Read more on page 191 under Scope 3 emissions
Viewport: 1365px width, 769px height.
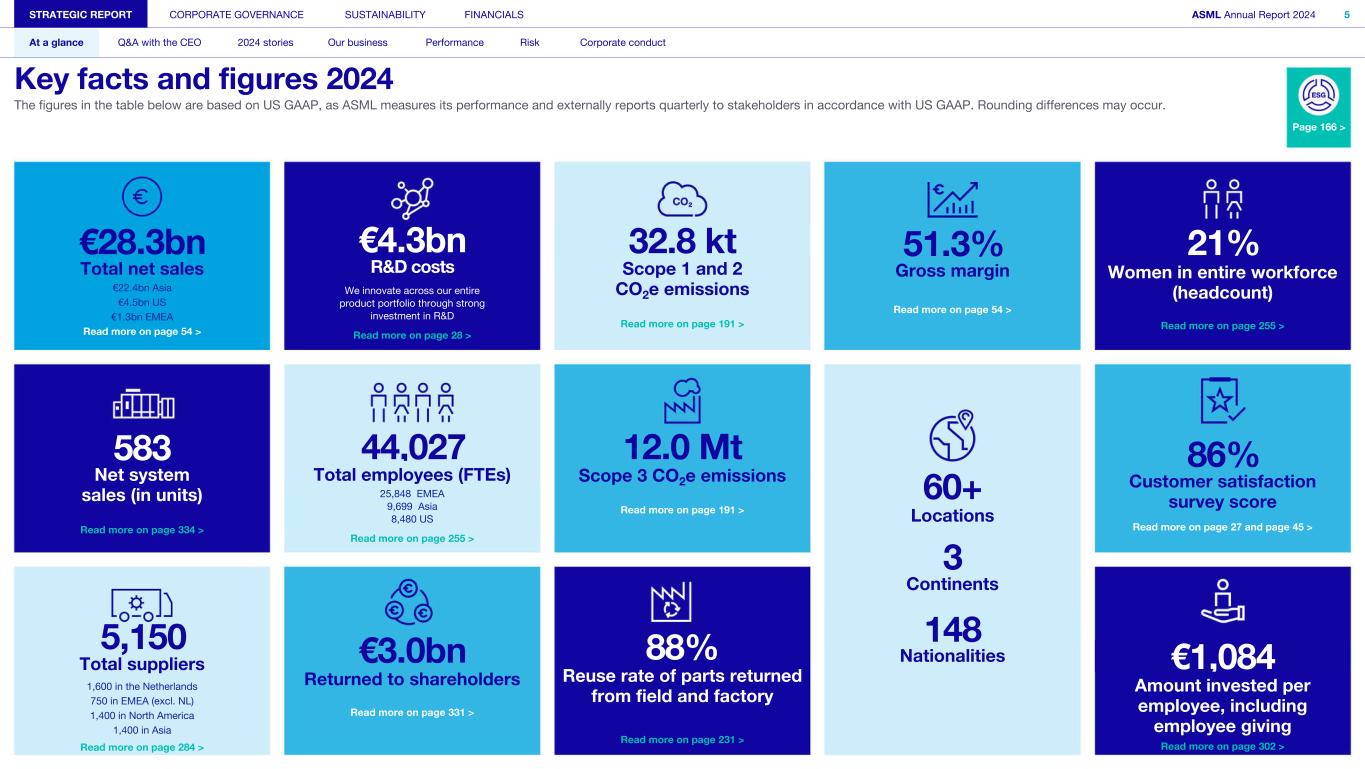point(682,510)
